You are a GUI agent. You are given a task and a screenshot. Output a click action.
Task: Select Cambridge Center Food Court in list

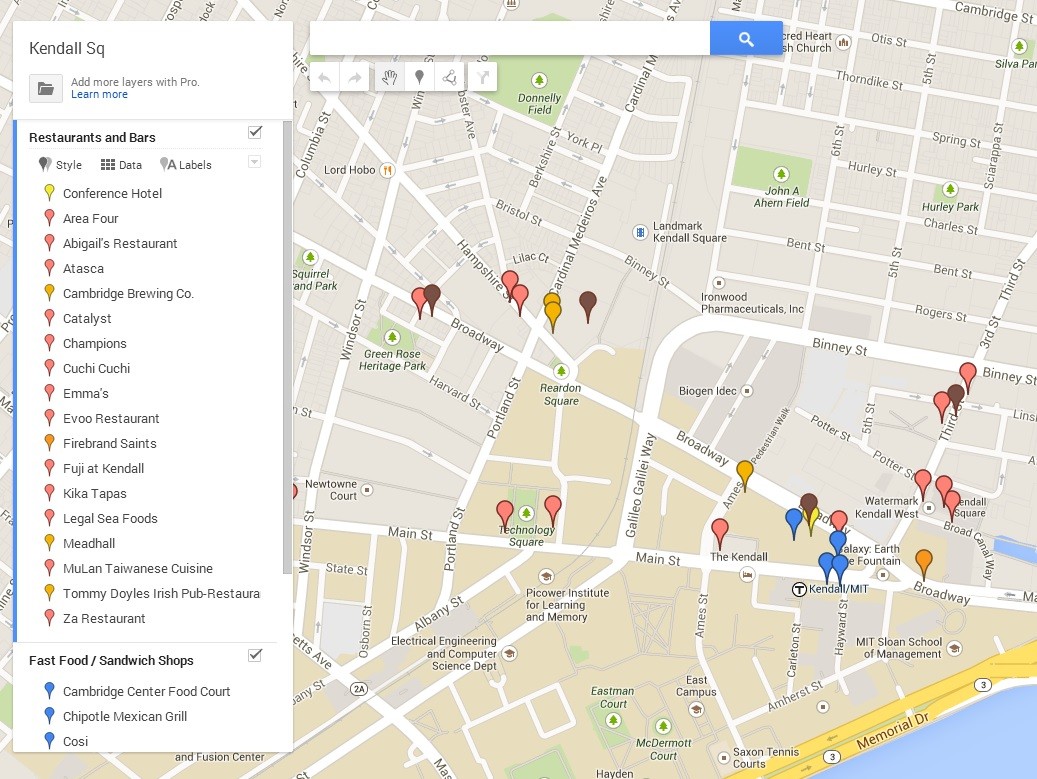click(149, 692)
